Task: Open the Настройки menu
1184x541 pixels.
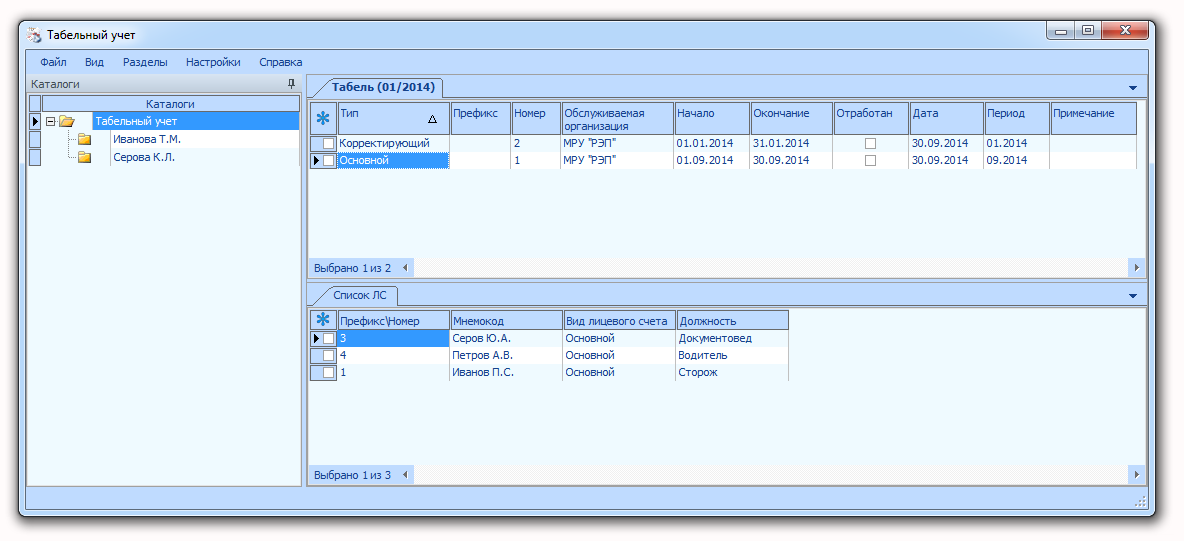Action: point(213,63)
